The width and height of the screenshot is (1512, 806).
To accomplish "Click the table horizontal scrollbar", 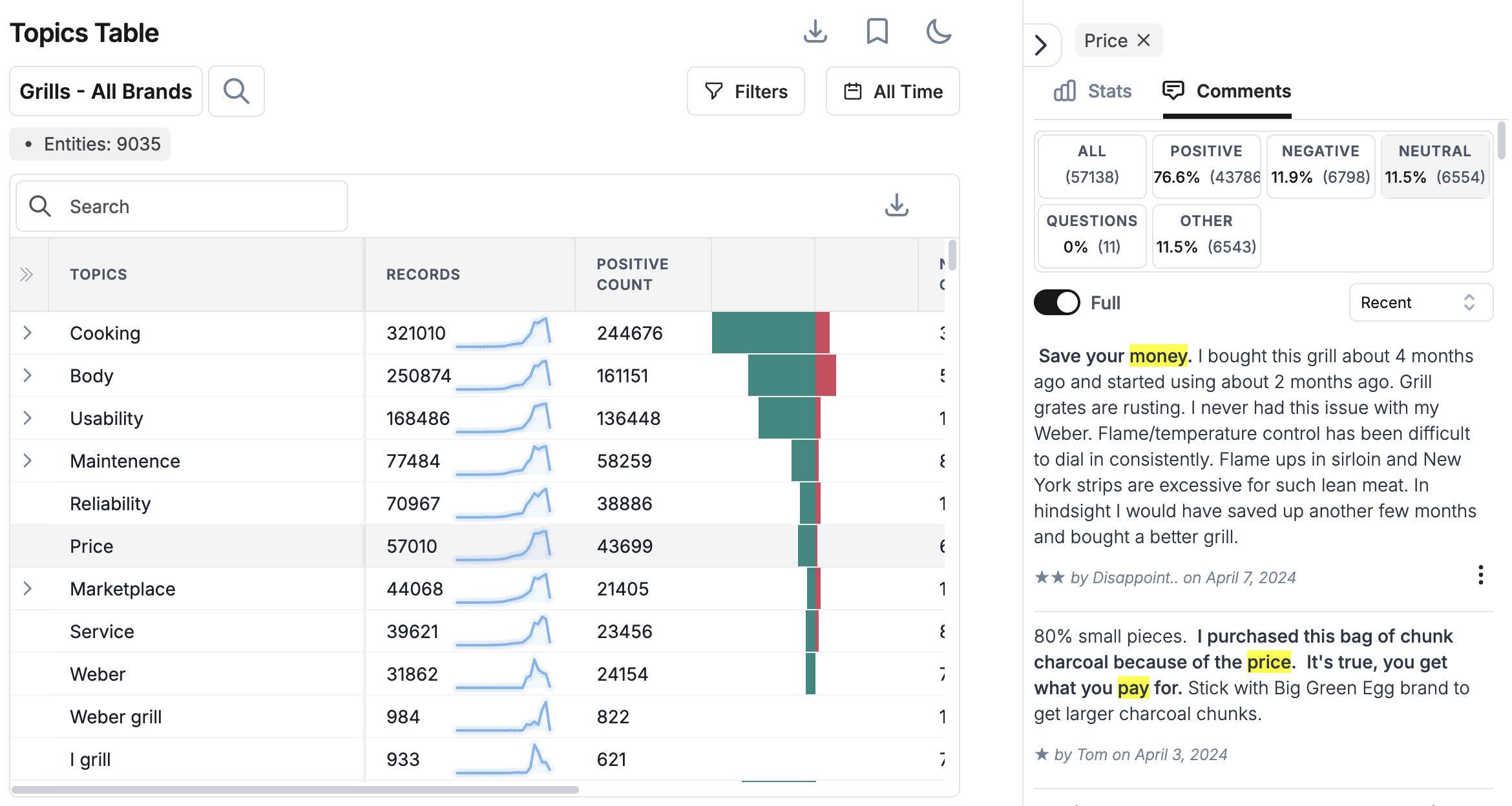I will point(295,789).
